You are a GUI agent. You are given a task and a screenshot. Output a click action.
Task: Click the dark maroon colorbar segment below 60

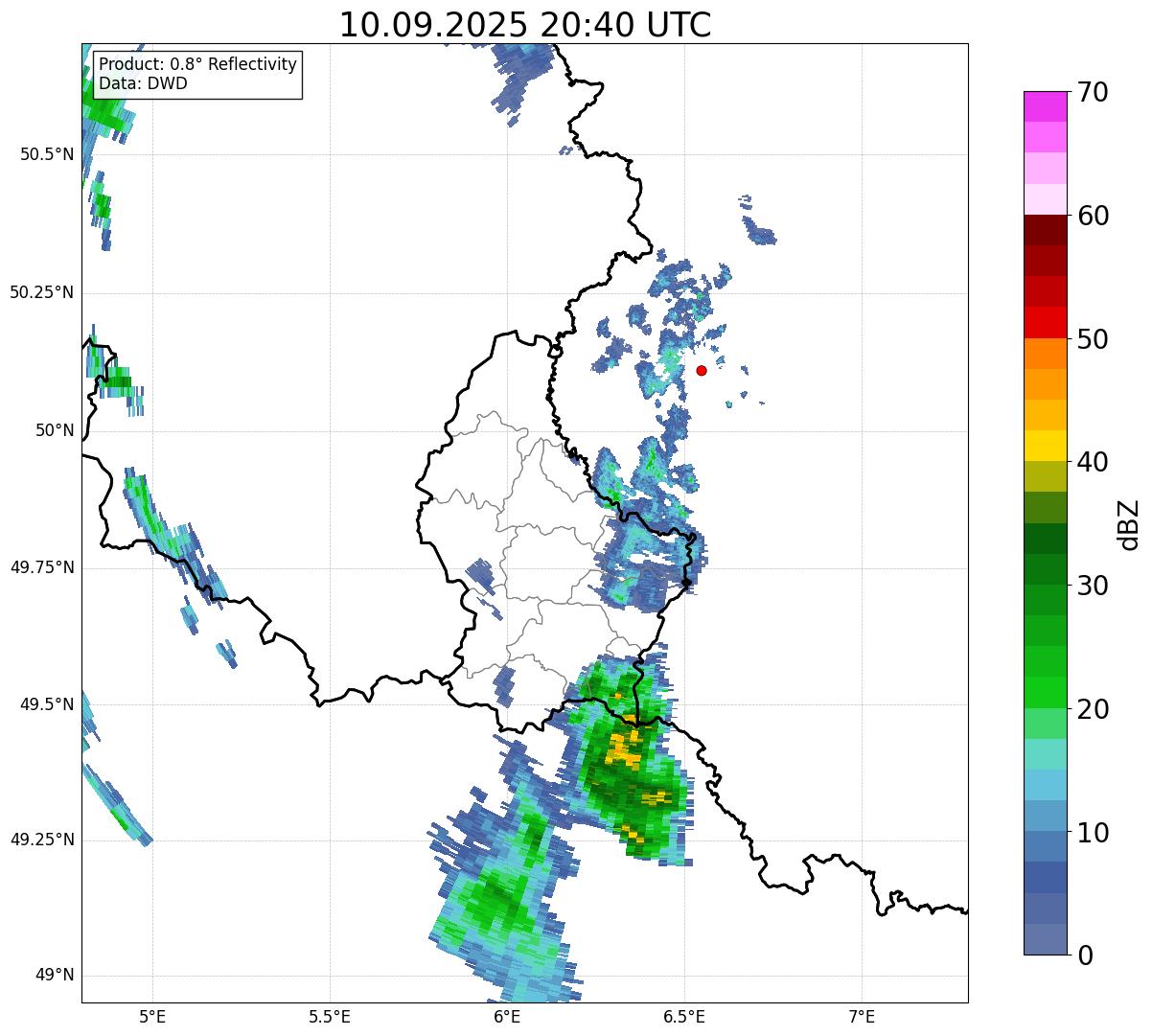click(1046, 230)
